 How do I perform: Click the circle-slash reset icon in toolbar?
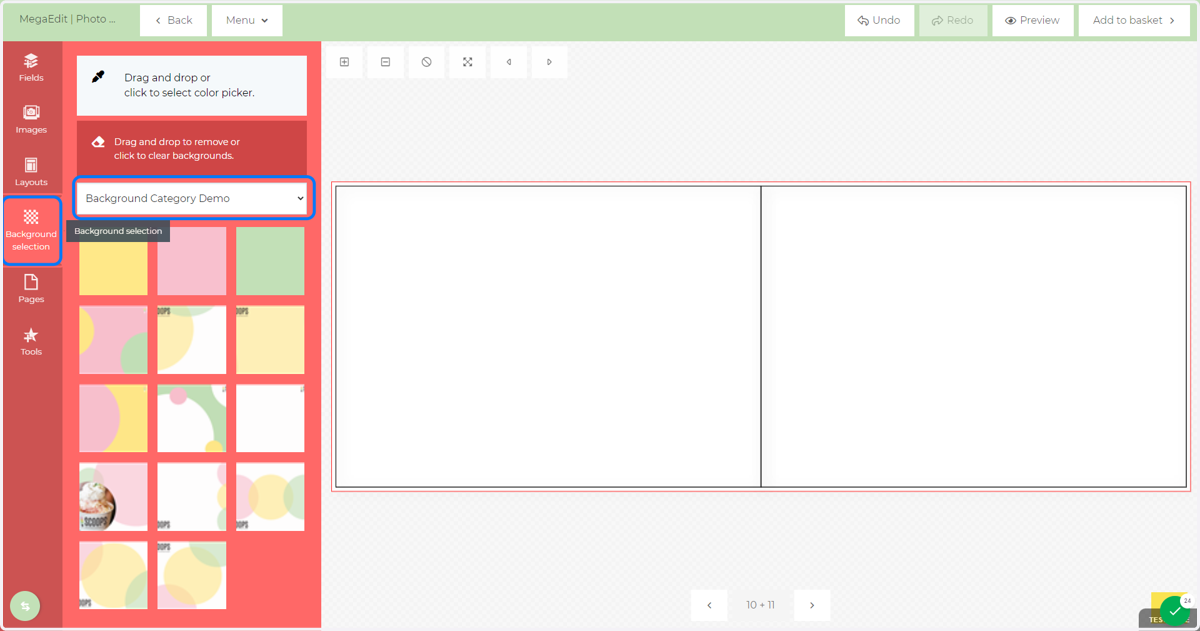pos(426,62)
